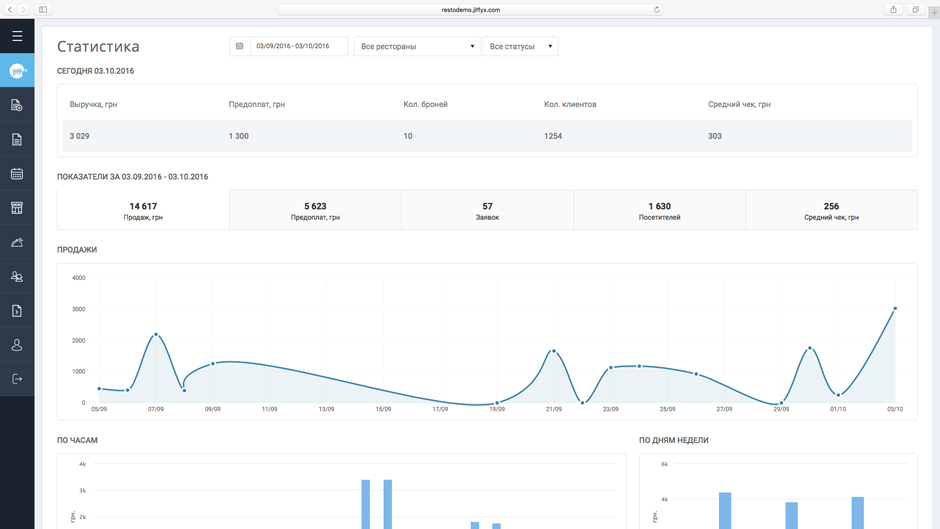Click the user profile icon in sidebar
Image resolution: width=940 pixels, height=529 pixels.
coord(17,345)
